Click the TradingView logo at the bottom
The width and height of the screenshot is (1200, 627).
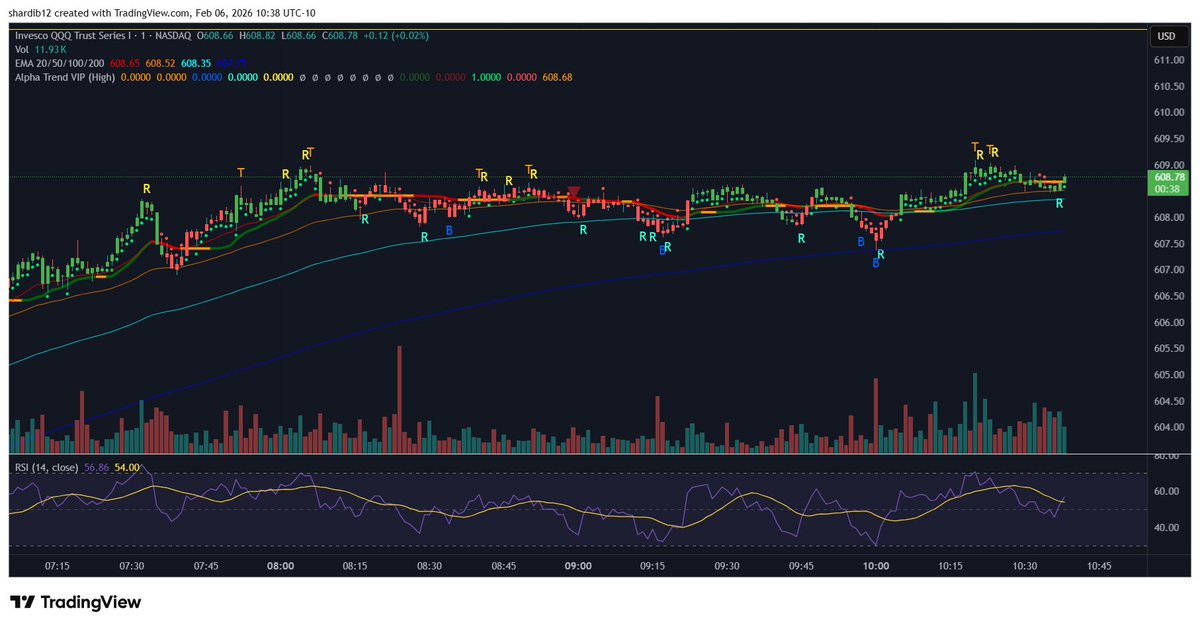pos(76,603)
